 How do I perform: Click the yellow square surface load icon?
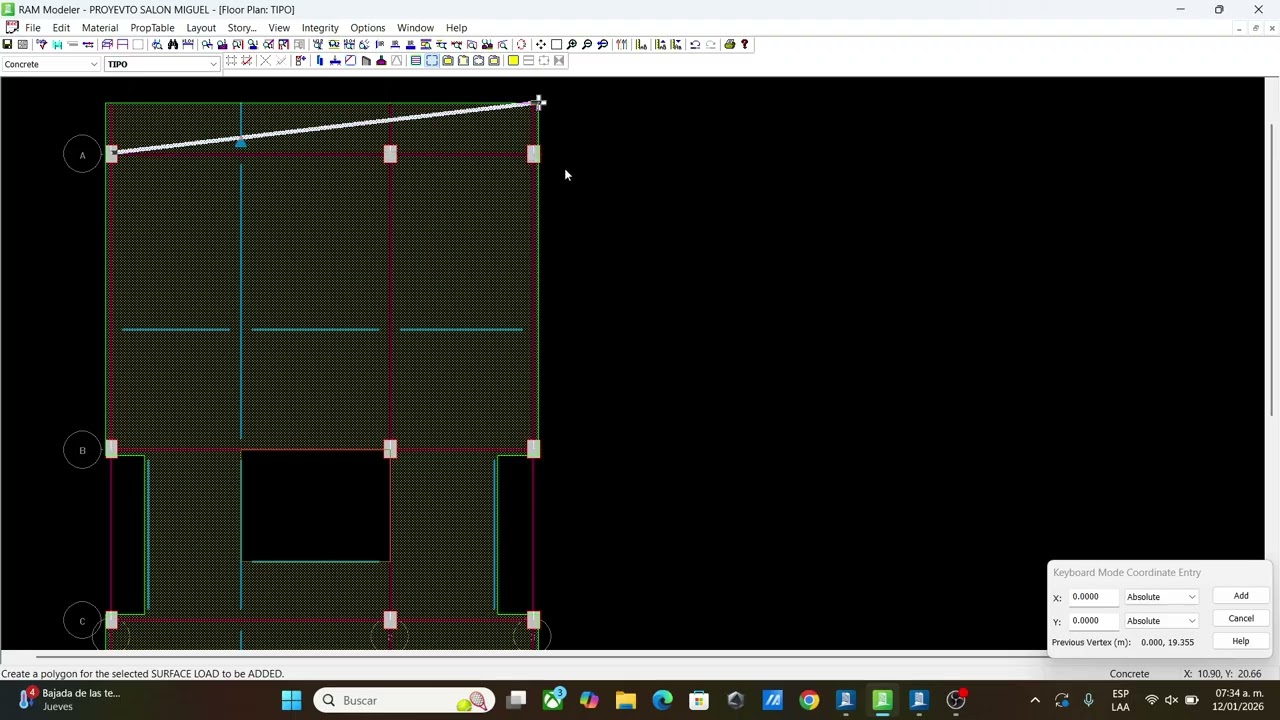[513, 61]
